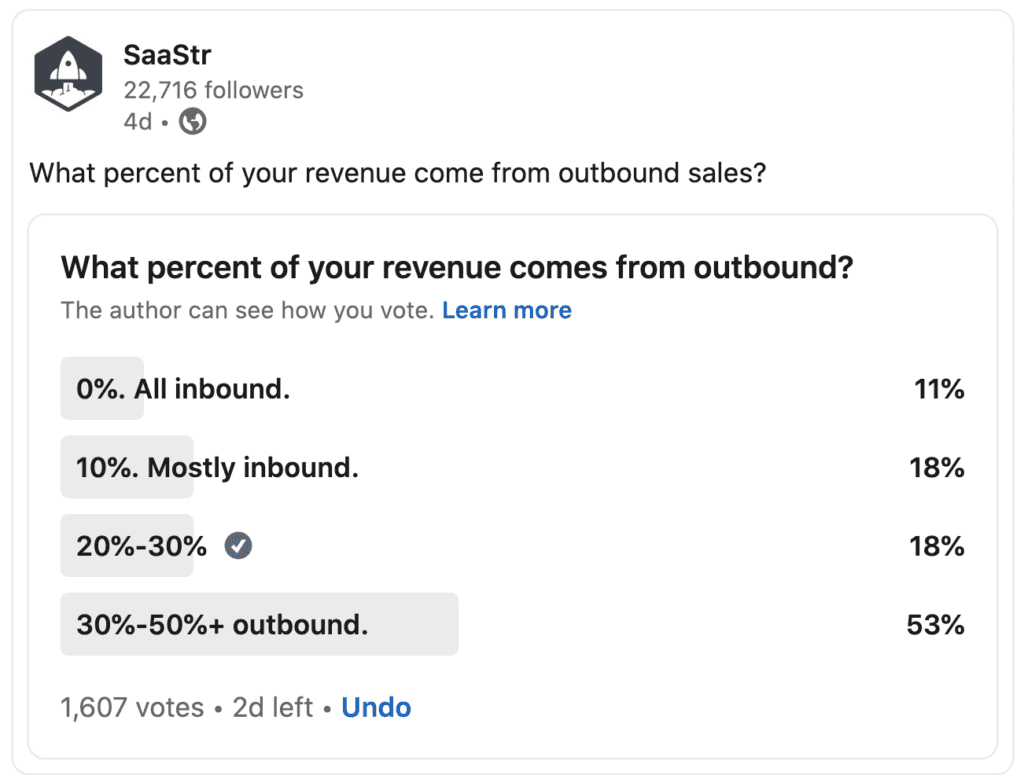
Task: Click the Learn more link
Action: [506, 310]
